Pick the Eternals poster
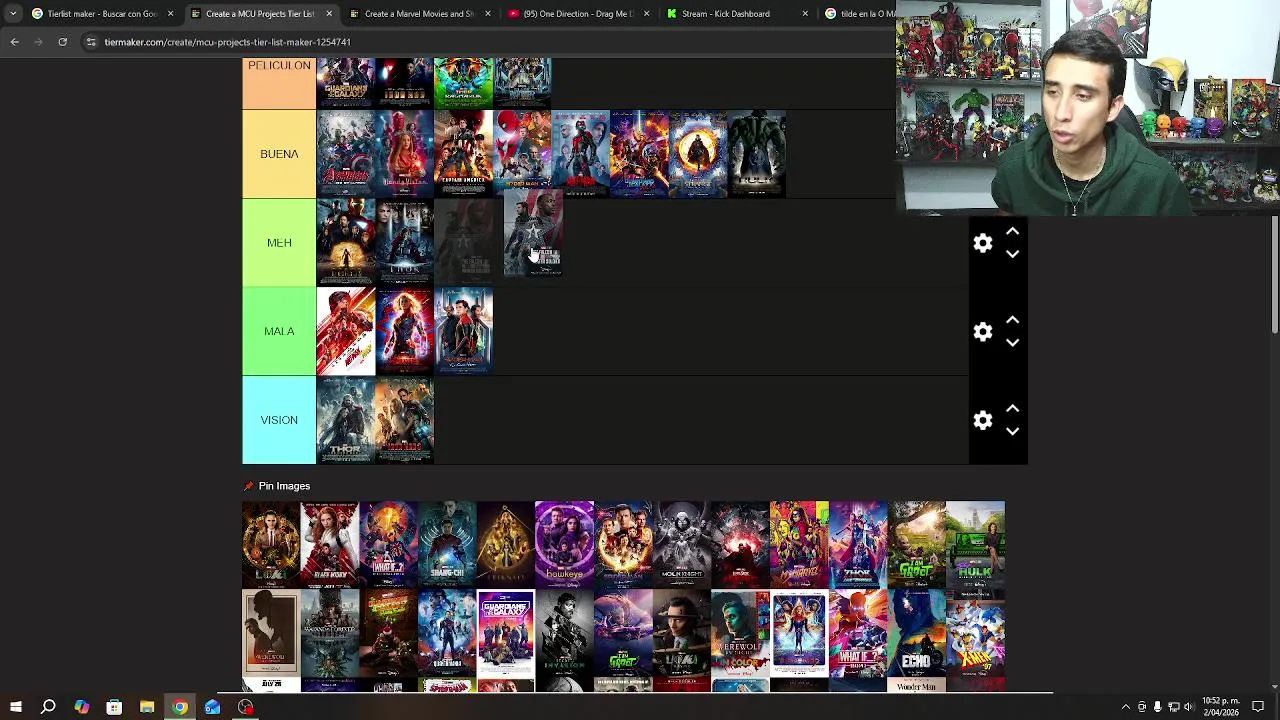This screenshot has width=1280, height=720. pos(506,544)
